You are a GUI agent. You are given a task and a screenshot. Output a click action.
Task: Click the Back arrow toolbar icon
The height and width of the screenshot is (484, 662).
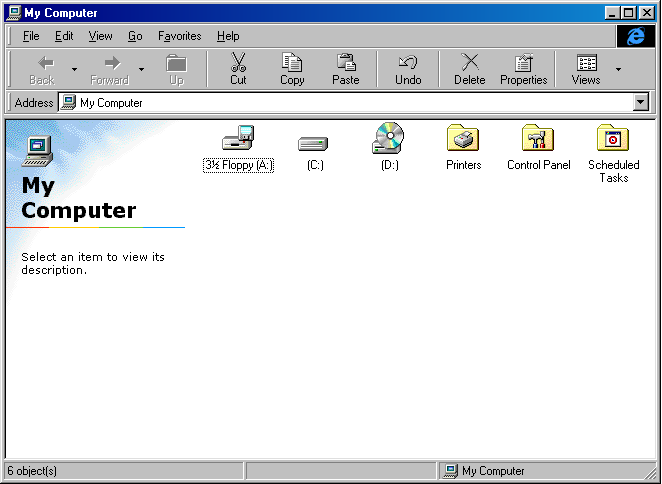46,63
